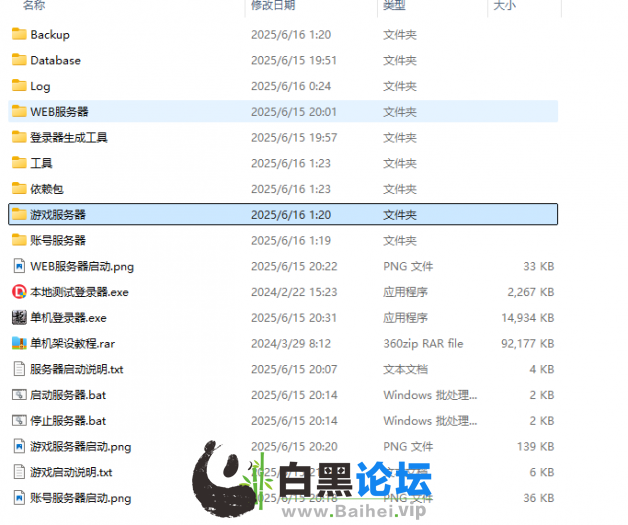Viewport: 628px width, 525px height.
Task: Select the Log folder name
Action: tap(40, 86)
